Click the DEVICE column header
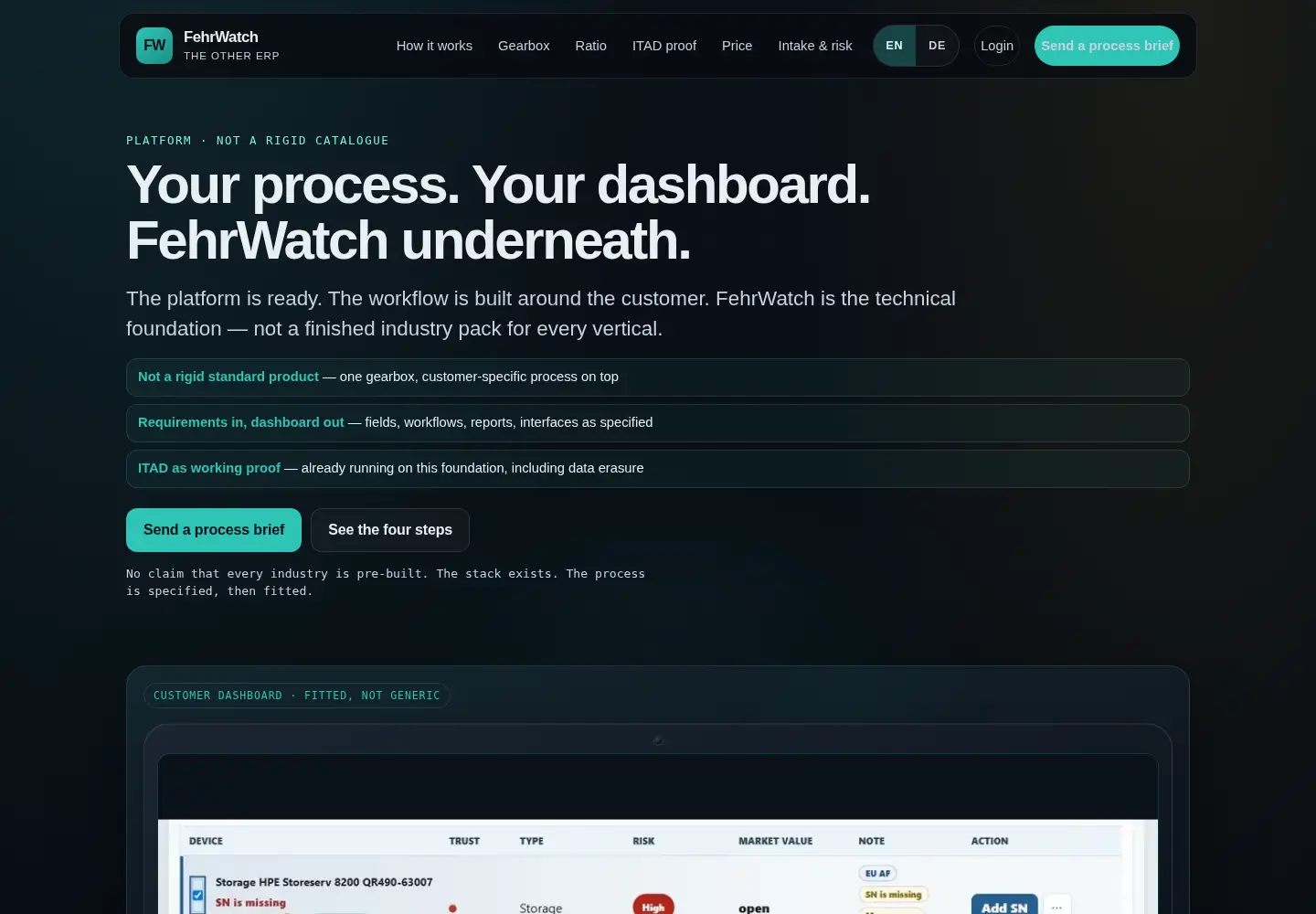The width and height of the screenshot is (1316, 914). pos(206,841)
